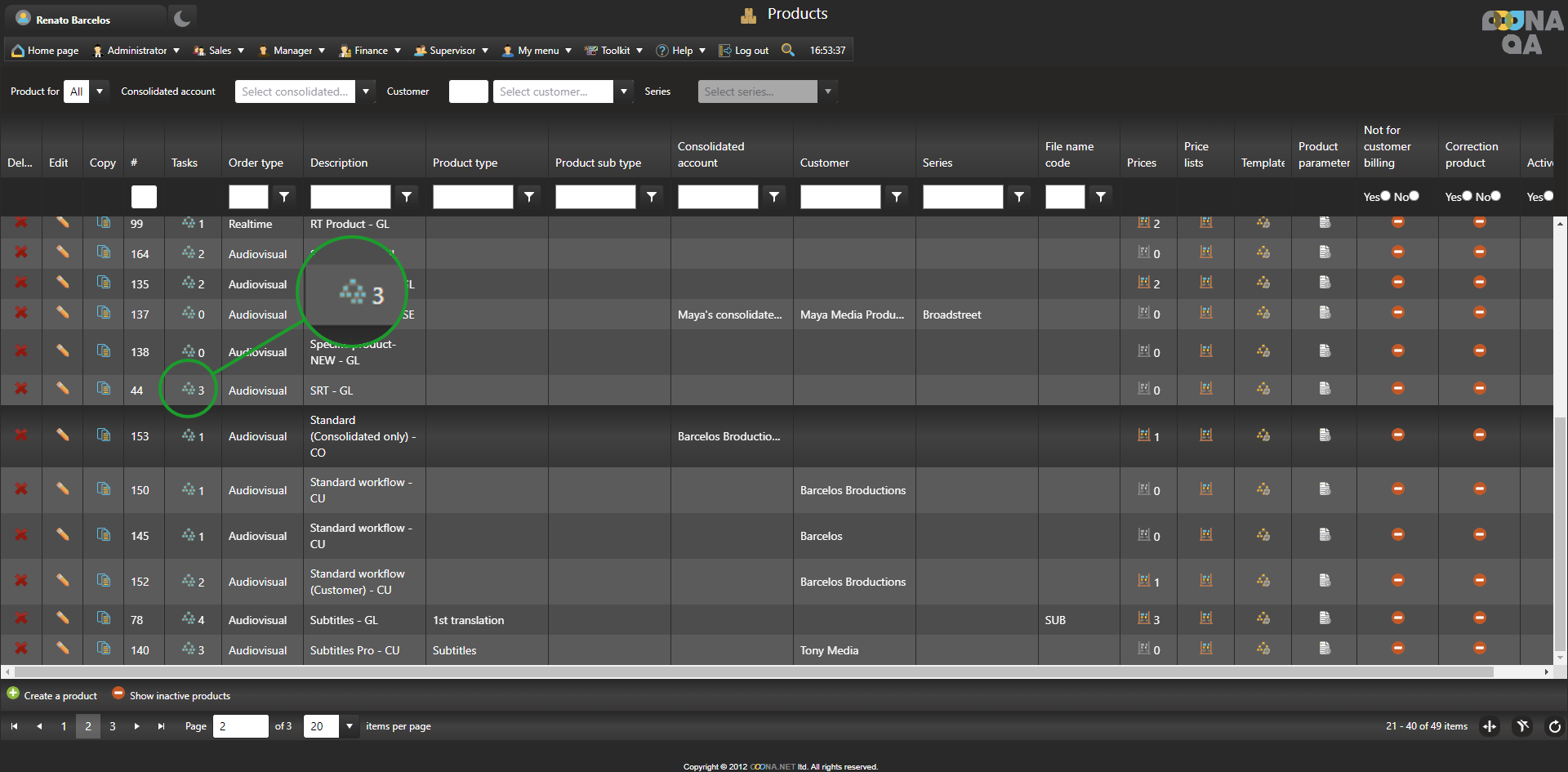Expand items per page dropdown
1568x772 pixels.
pyautogui.click(x=350, y=726)
